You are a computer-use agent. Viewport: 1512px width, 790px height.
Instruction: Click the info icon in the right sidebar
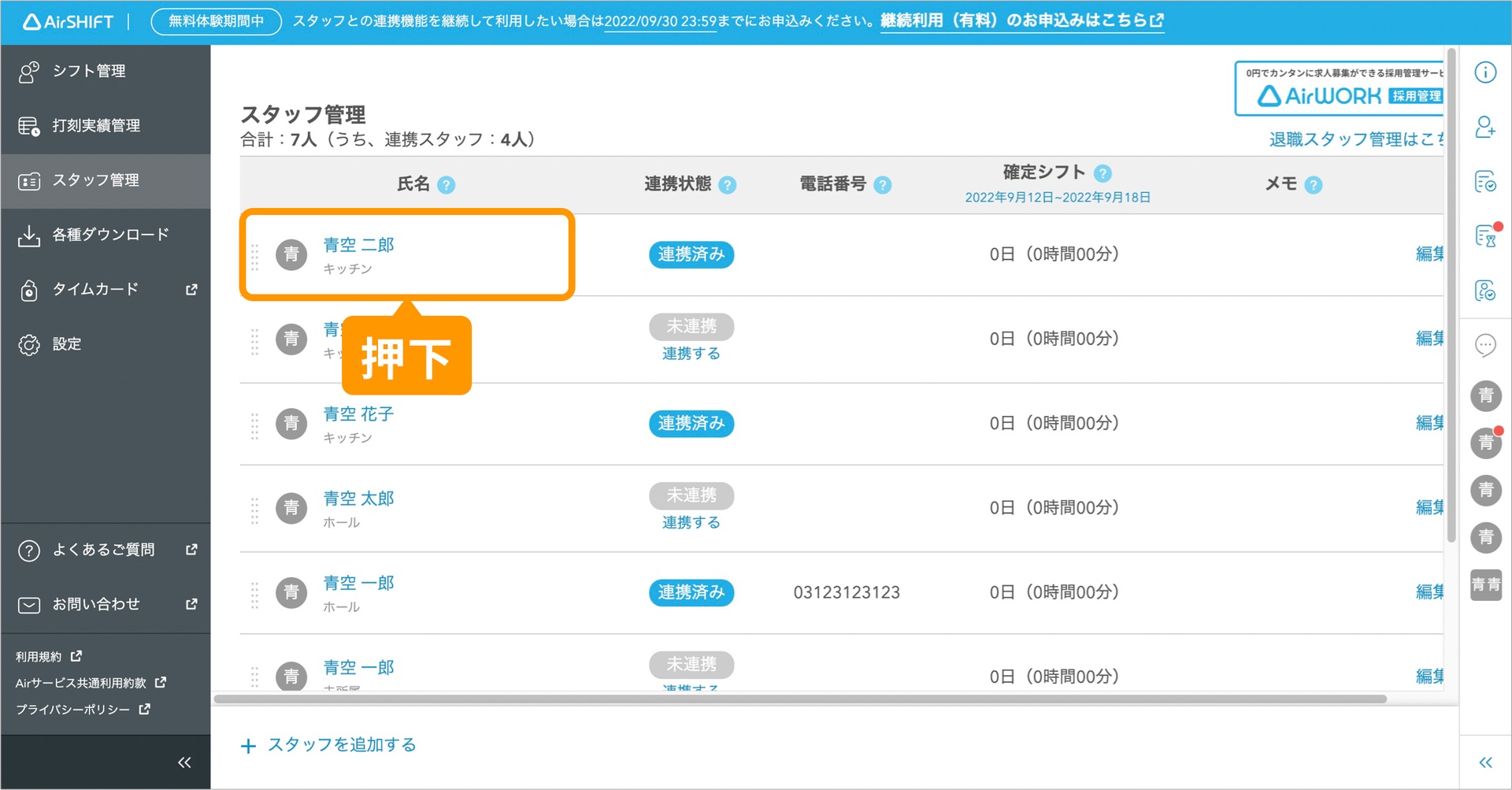(x=1486, y=72)
